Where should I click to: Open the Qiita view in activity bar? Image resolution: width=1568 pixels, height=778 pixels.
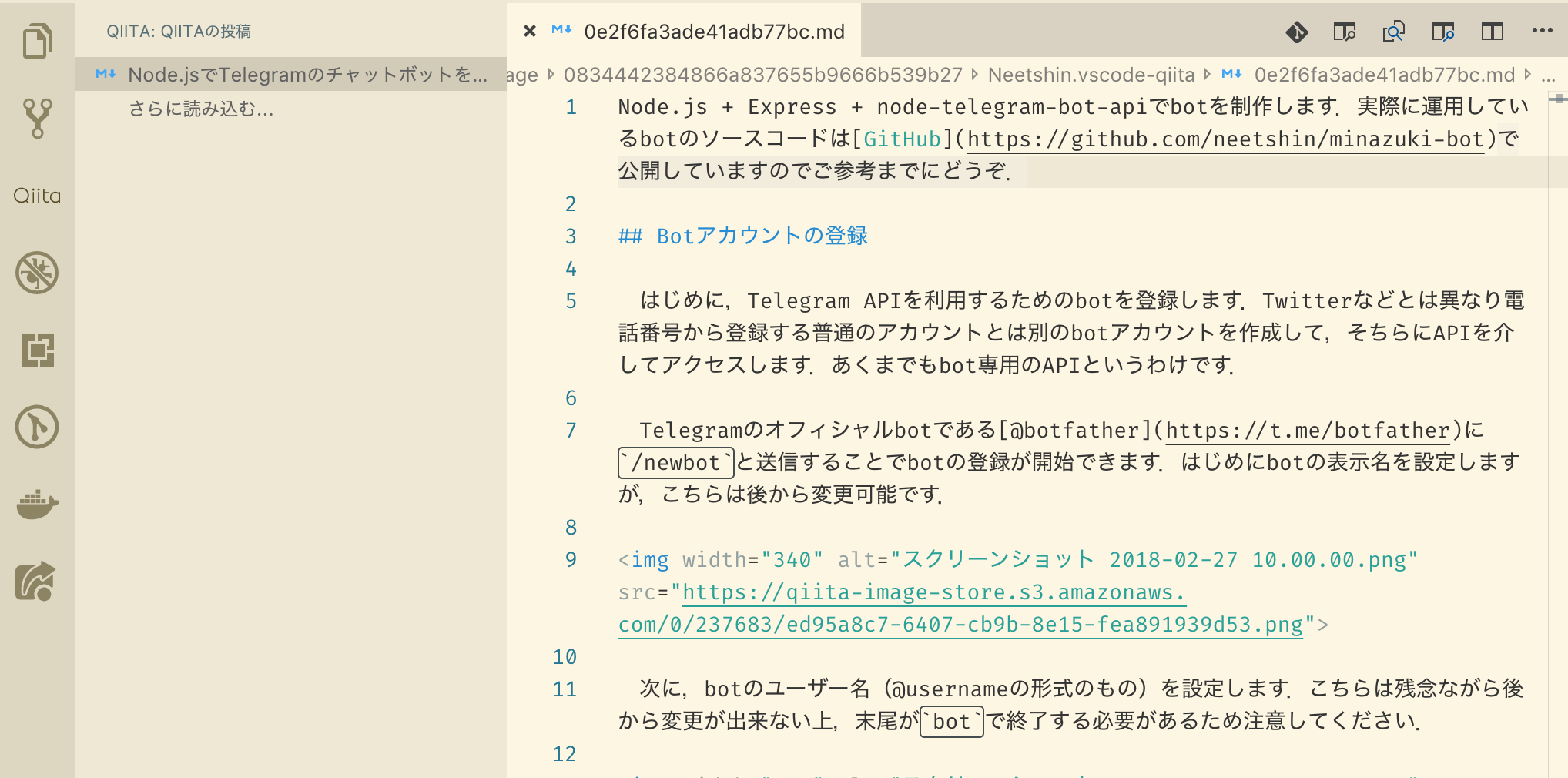click(x=37, y=196)
